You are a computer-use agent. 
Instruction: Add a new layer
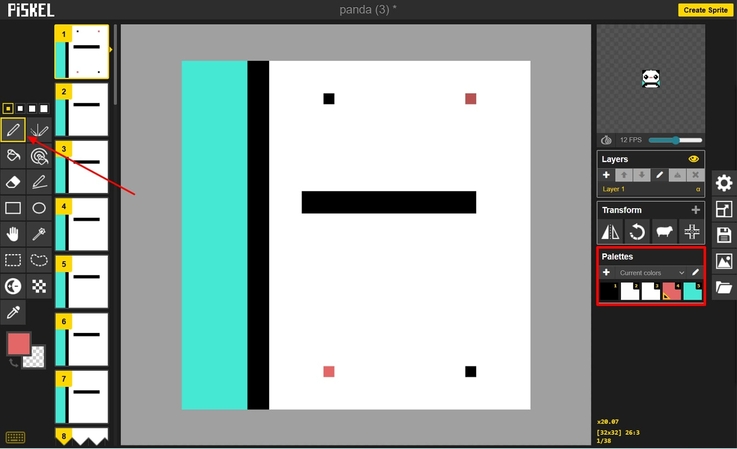tap(606, 175)
